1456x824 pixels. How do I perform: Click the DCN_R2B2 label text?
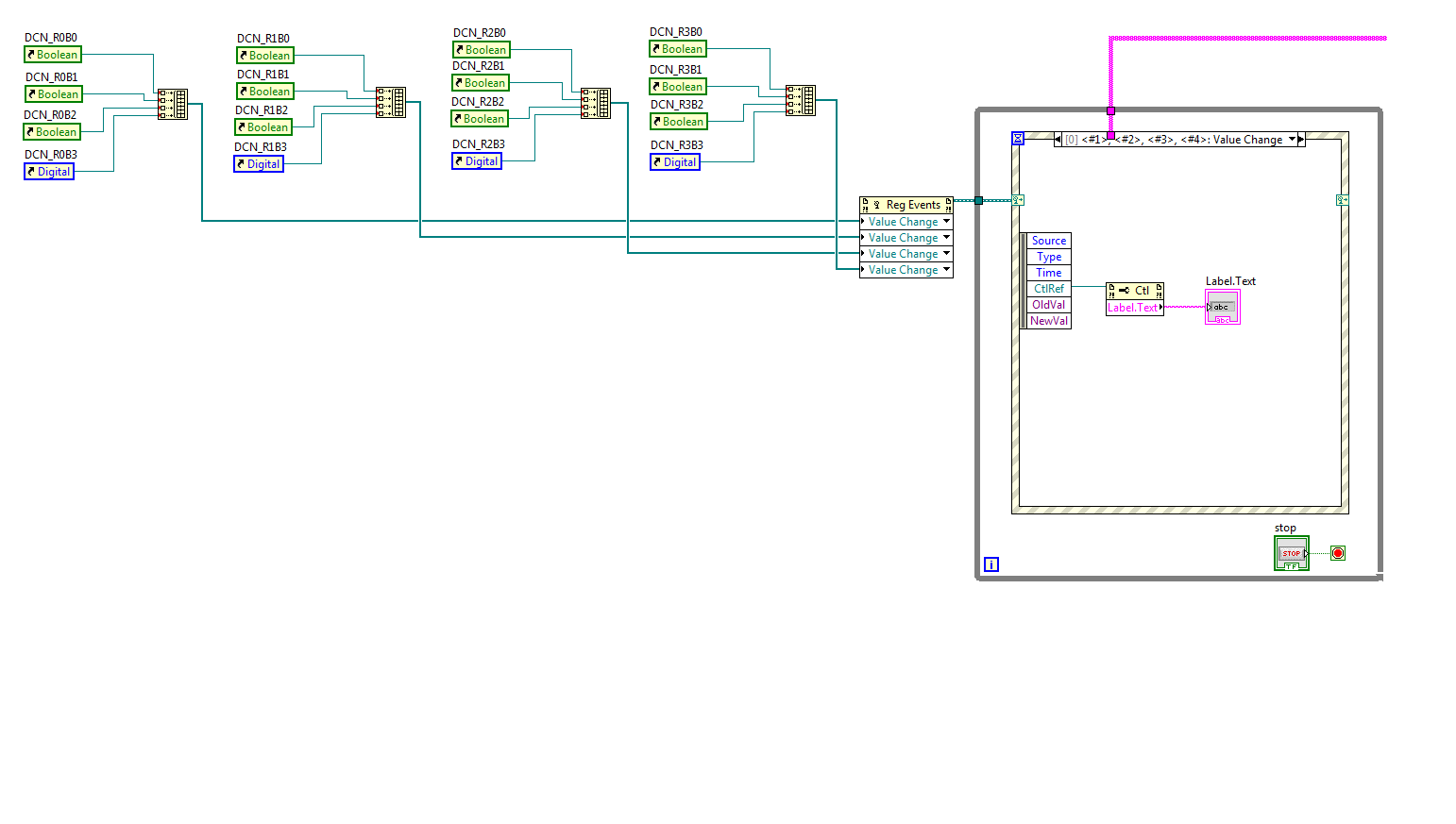(x=478, y=102)
